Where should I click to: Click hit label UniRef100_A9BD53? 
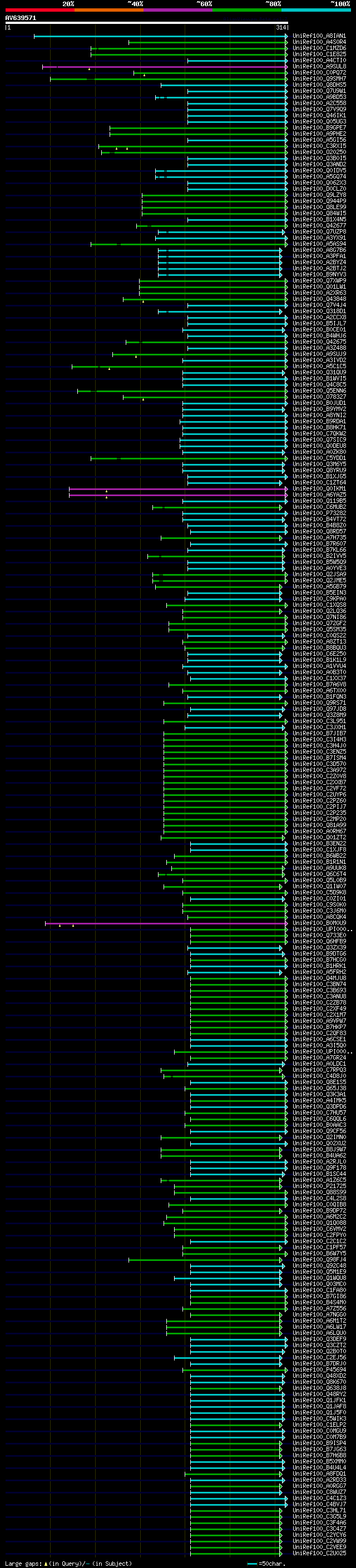(x=319, y=97)
